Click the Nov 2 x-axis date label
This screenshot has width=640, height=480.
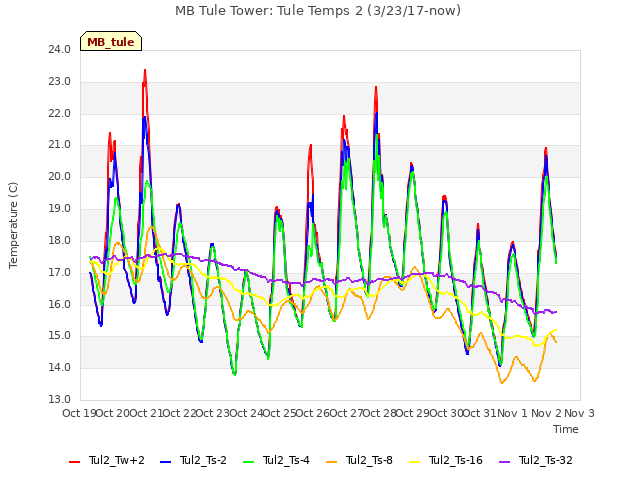pyautogui.click(x=546, y=413)
